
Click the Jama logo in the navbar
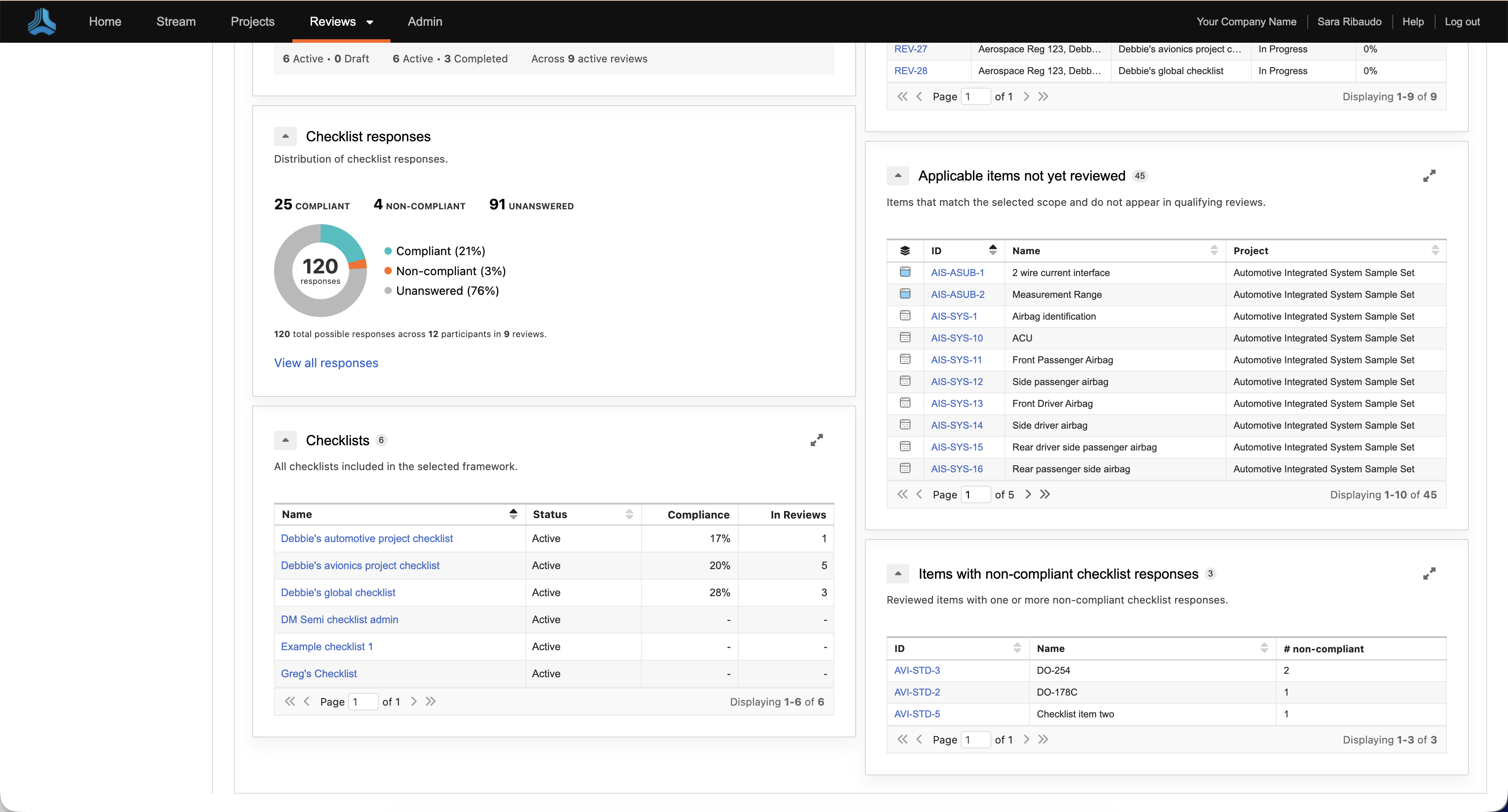point(41,22)
